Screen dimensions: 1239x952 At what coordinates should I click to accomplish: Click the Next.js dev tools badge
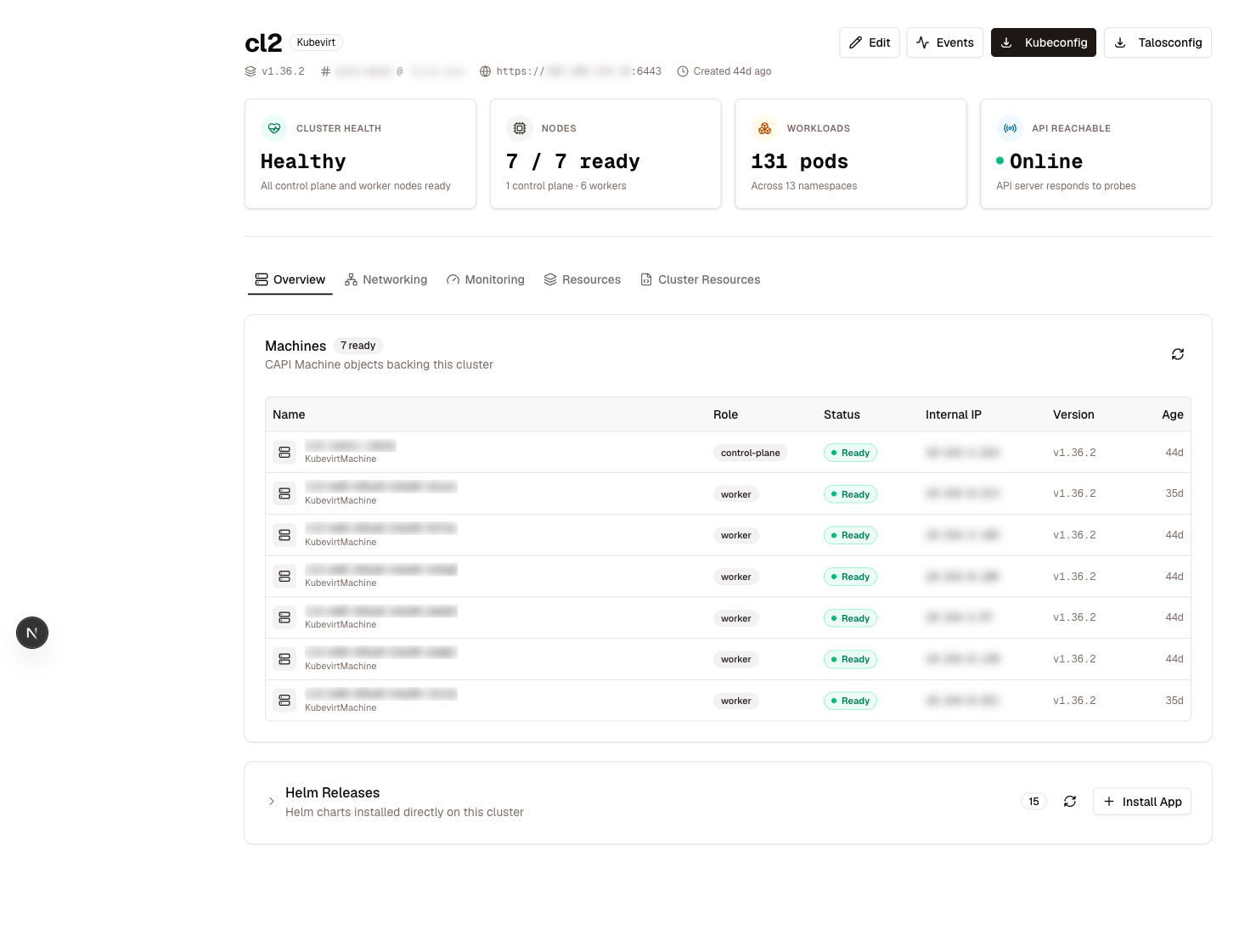click(x=32, y=633)
